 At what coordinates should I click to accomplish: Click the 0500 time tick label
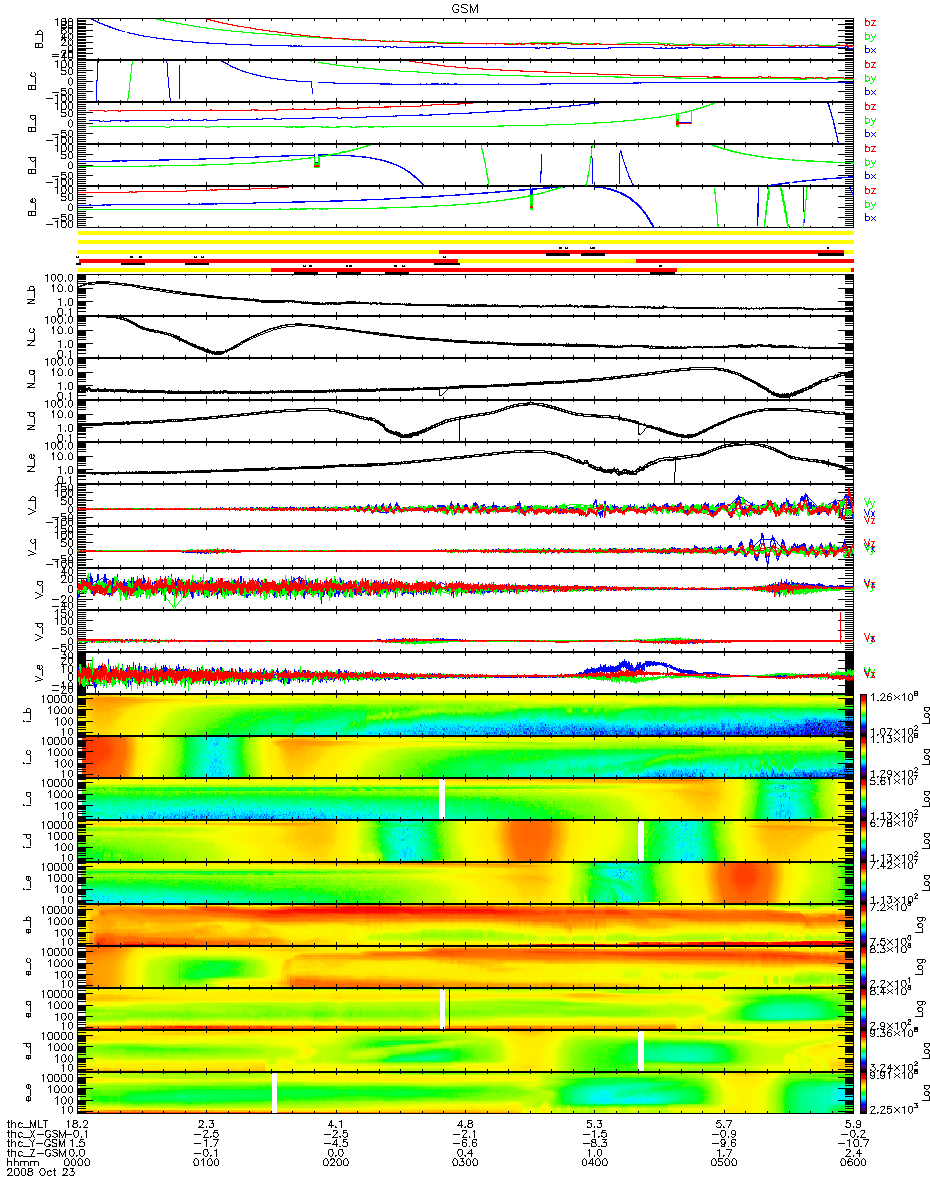coord(723,1162)
